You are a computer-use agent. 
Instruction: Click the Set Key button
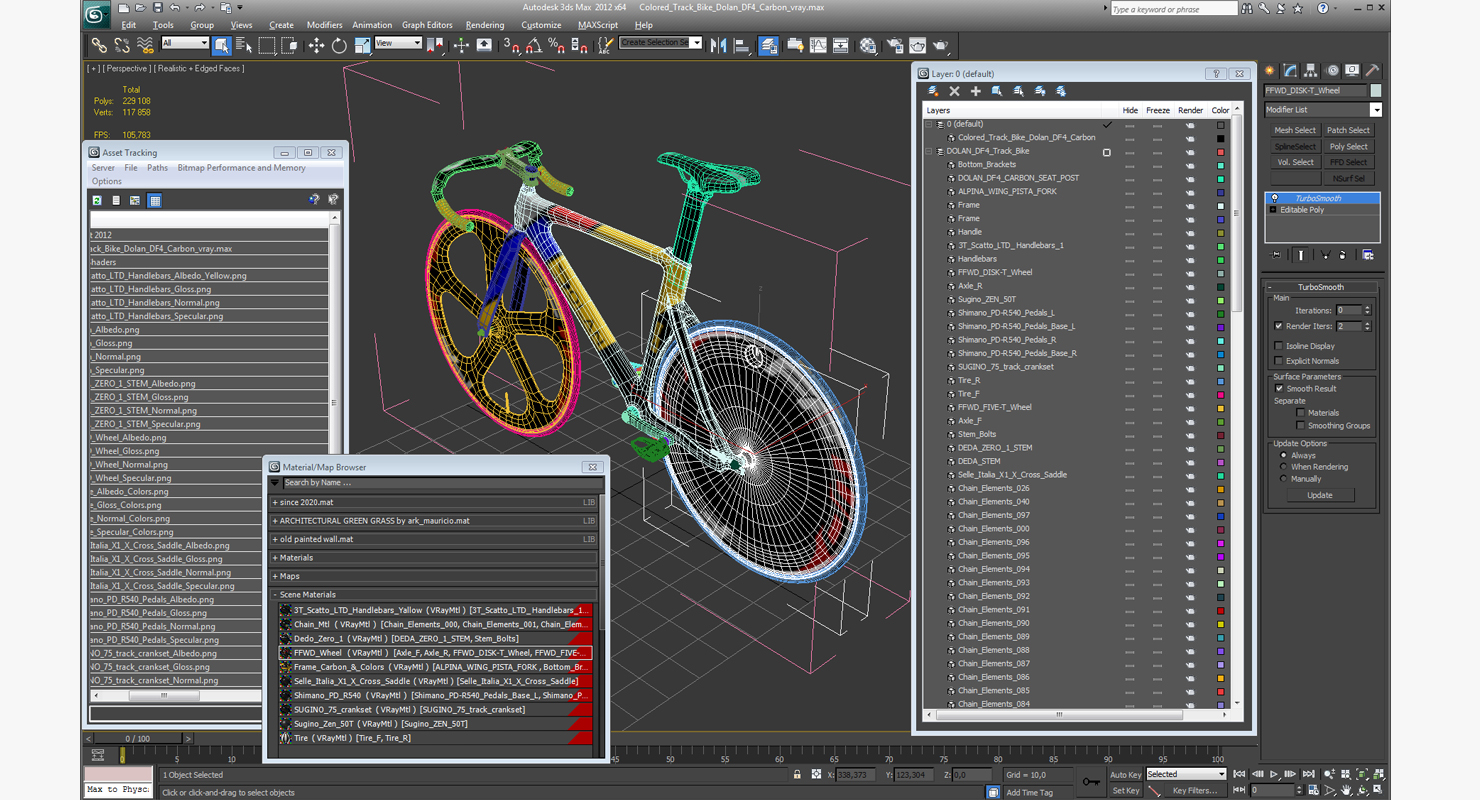coord(1126,790)
